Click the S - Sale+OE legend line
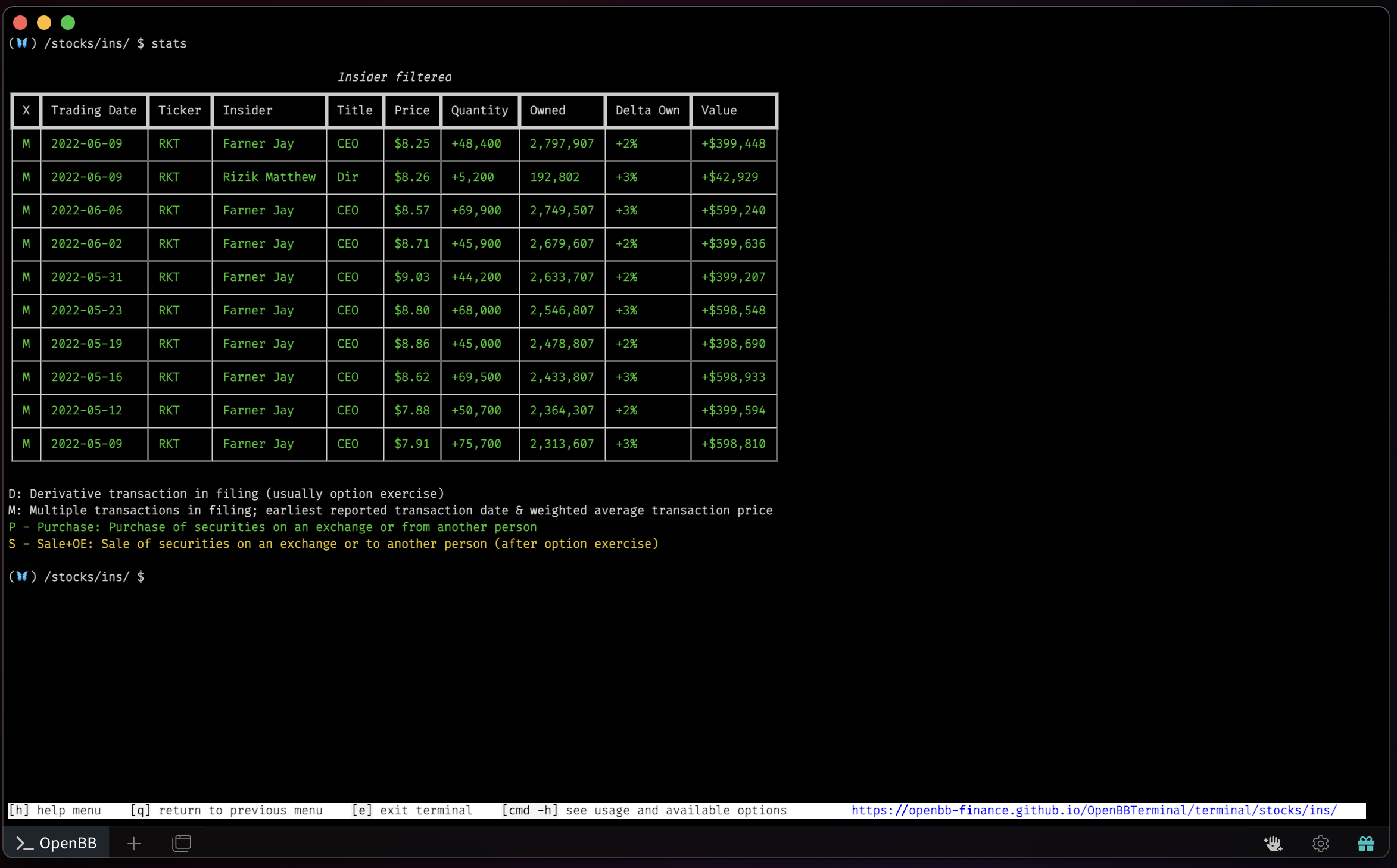Image resolution: width=1397 pixels, height=868 pixels. point(333,544)
